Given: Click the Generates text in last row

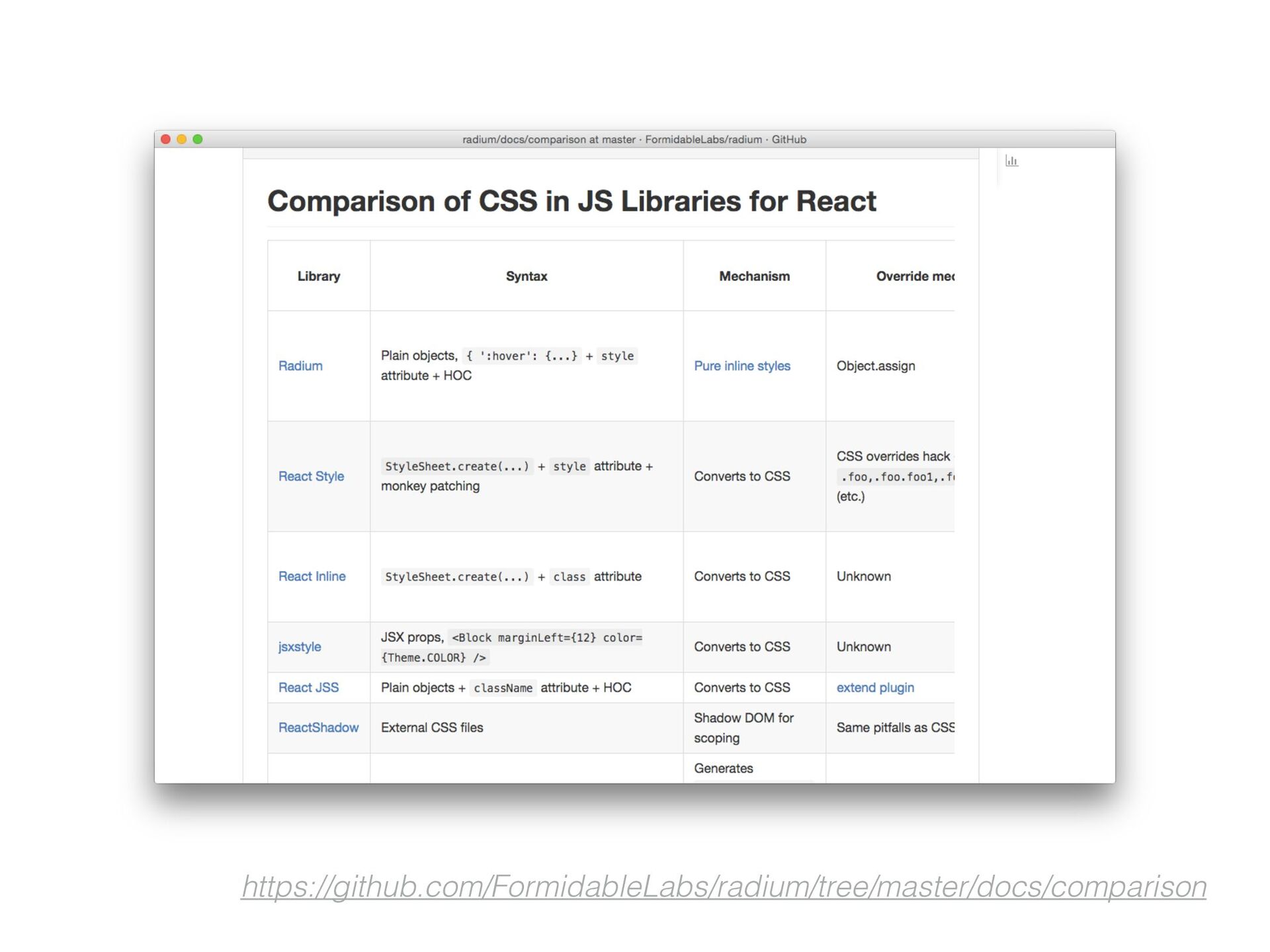Looking at the screenshot, I should [724, 768].
